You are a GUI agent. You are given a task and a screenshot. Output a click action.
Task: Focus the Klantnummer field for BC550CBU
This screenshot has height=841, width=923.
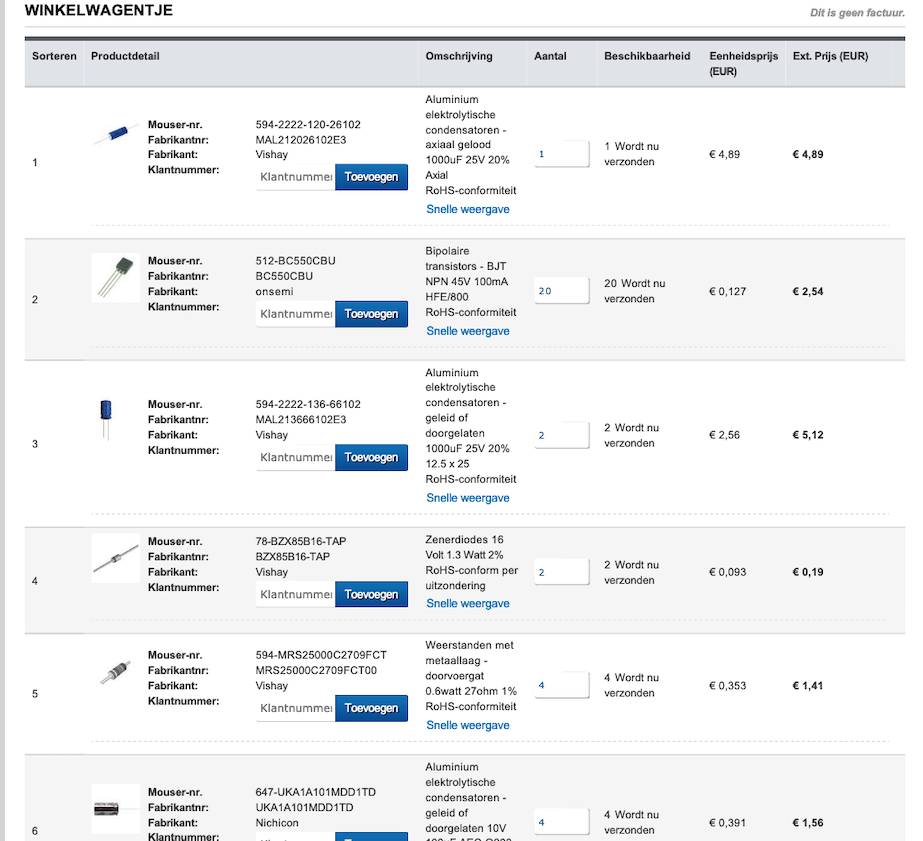(x=295, y=314)
